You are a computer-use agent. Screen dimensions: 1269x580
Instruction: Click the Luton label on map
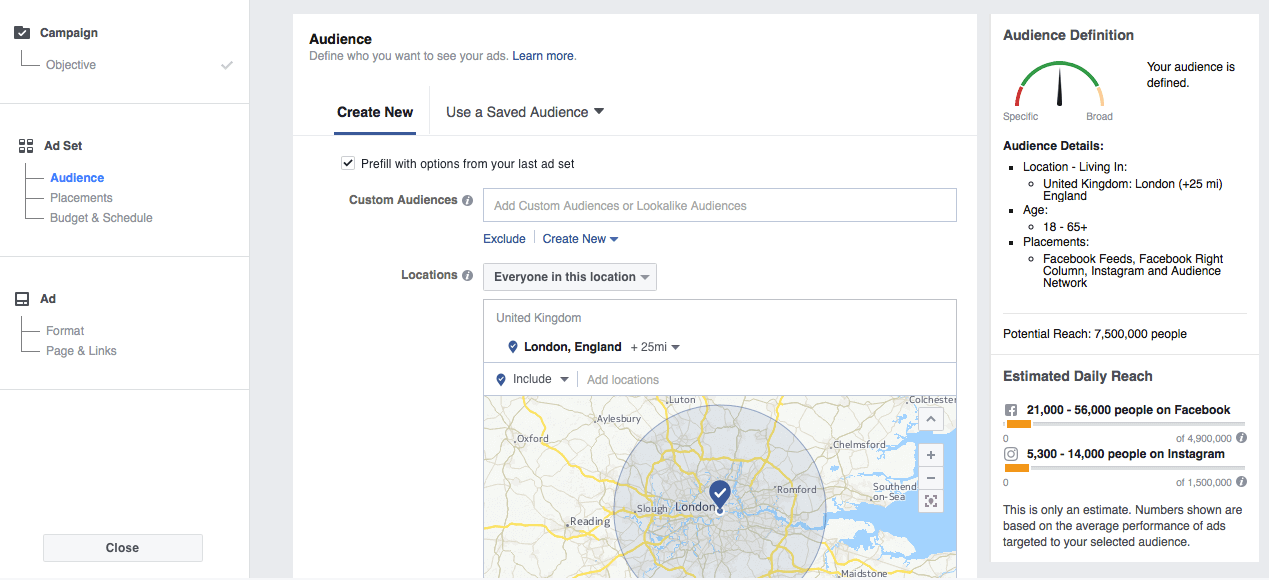click(x=682, y=400)
